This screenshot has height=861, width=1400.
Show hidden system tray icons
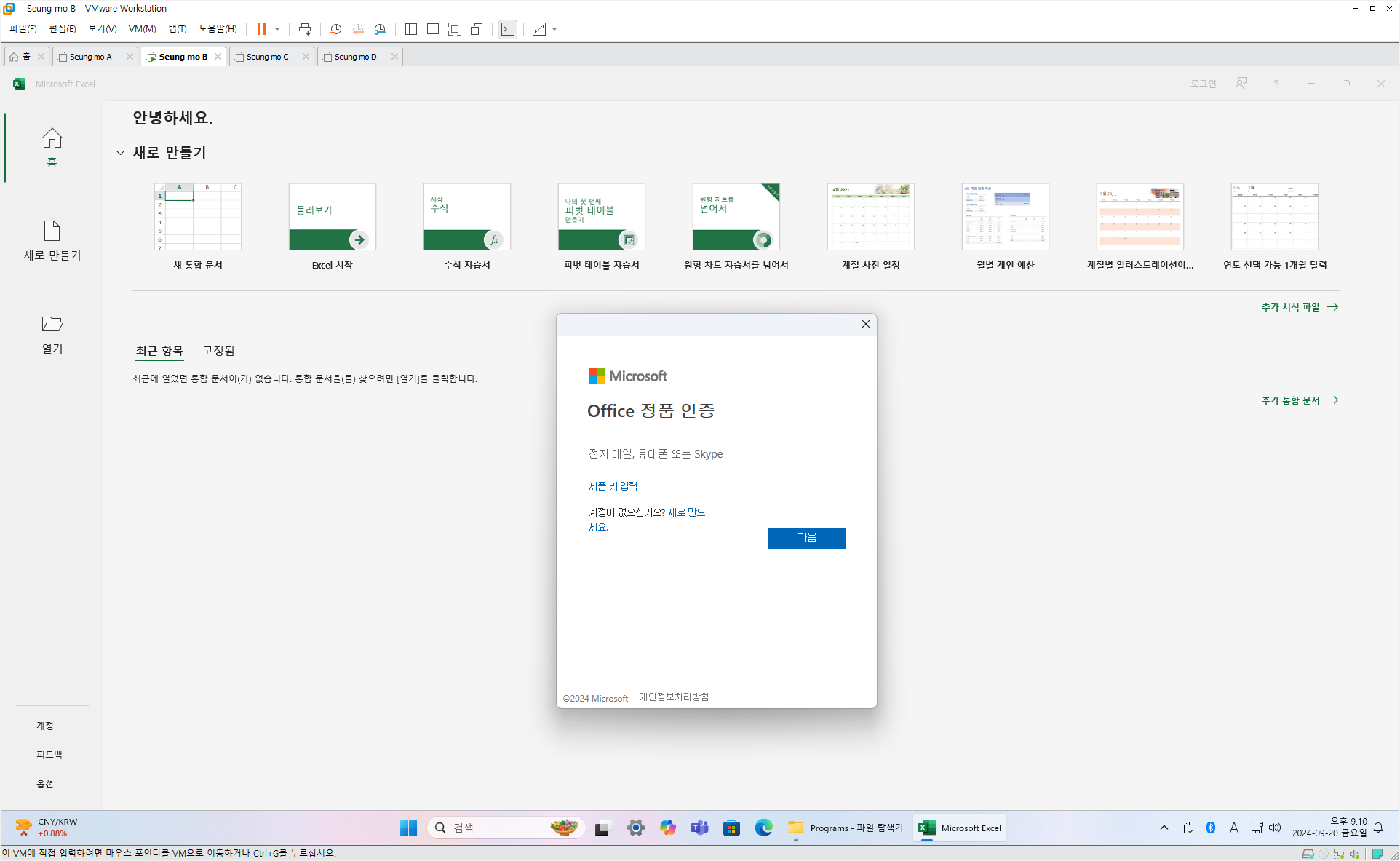[x=1164, y=828]
